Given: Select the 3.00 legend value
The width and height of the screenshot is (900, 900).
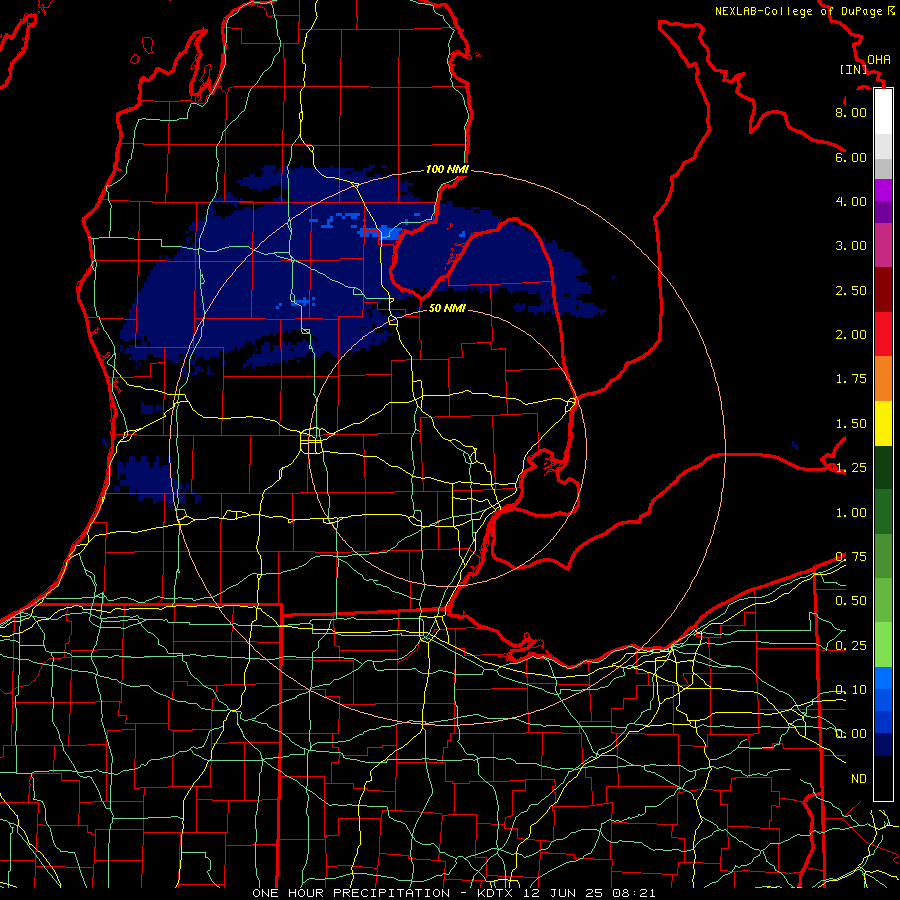Looking at the screenshot, I should (851, 246).
